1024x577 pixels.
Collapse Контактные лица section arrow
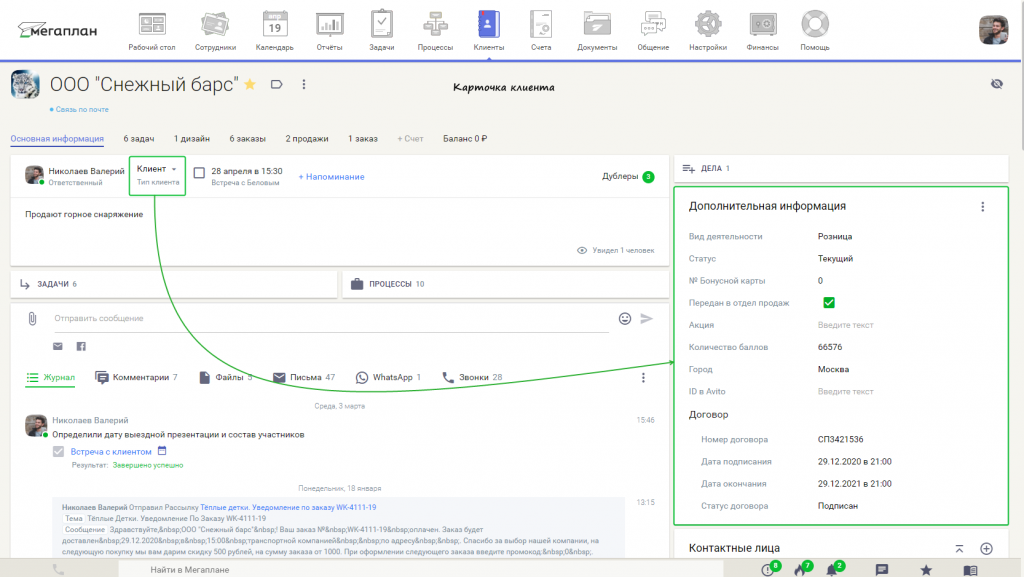(x=959, y=549)
